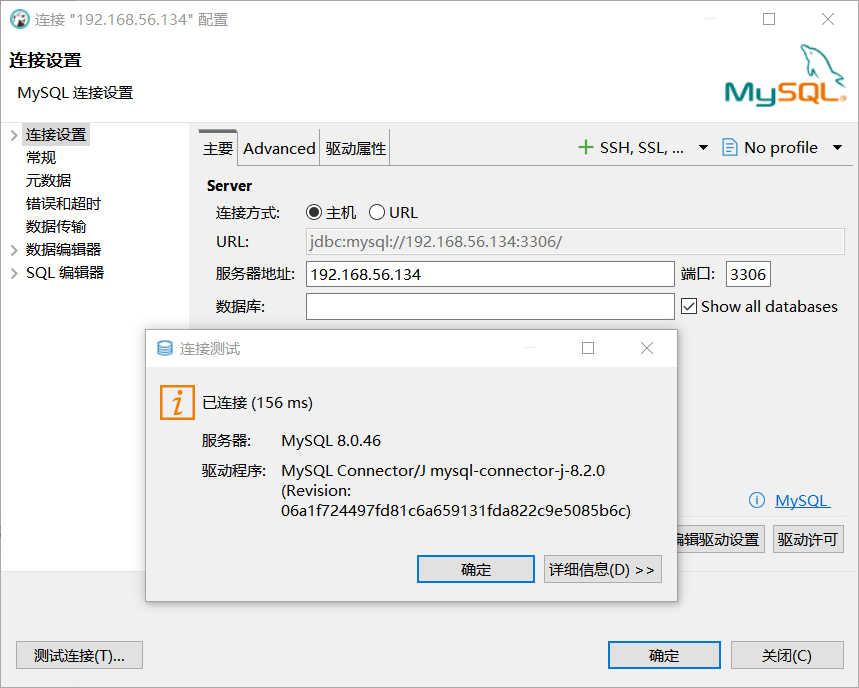The width and height of the screenshot is (859, 688).
Task: Click 详细信息(D) >> button
Action: 603,569
